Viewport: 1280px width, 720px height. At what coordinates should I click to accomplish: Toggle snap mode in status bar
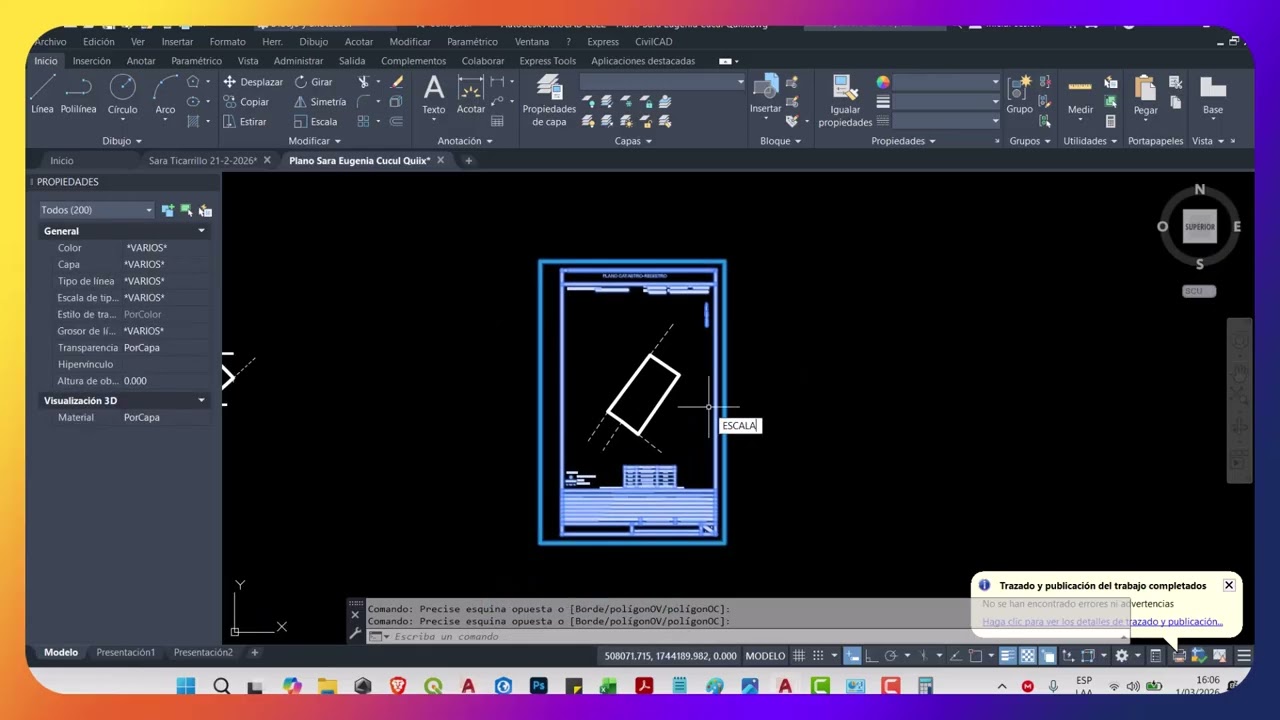(x=818, y=656)
